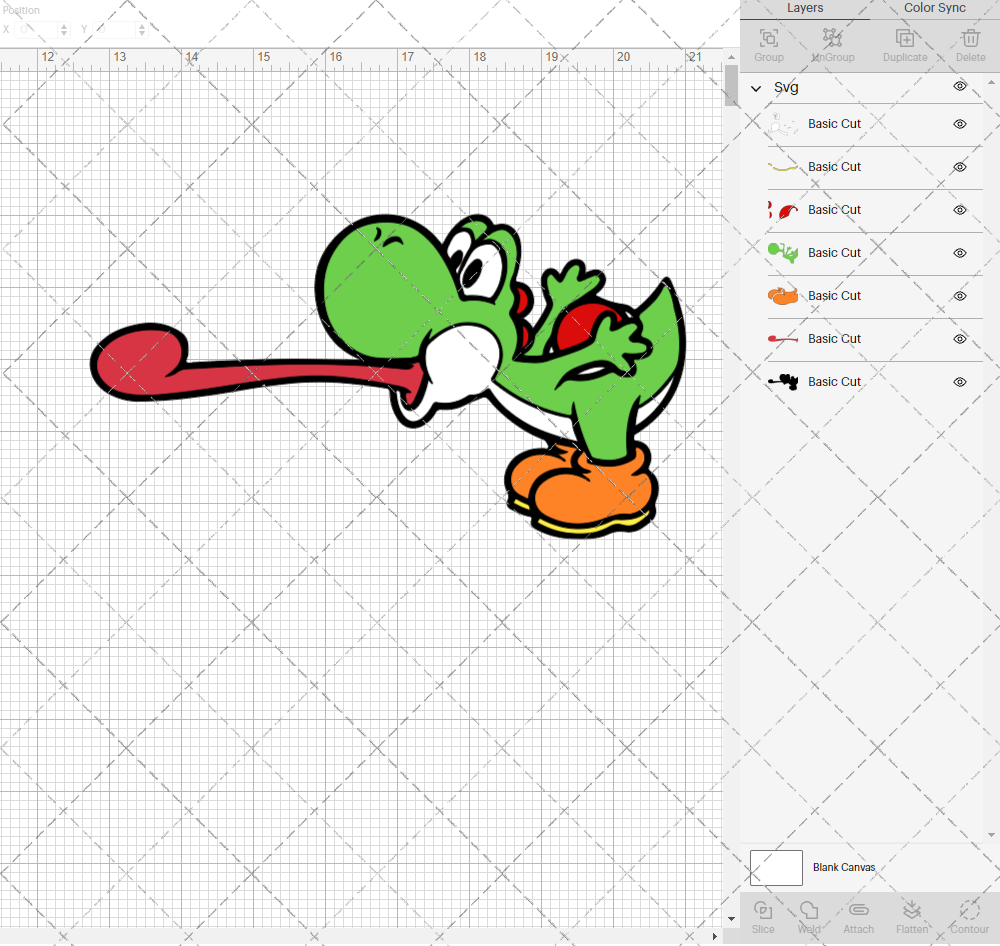Hide the orange shoes Basic Cut layer
The width and height of the screenshot is (1000, 946).
(x=960, y=296)
